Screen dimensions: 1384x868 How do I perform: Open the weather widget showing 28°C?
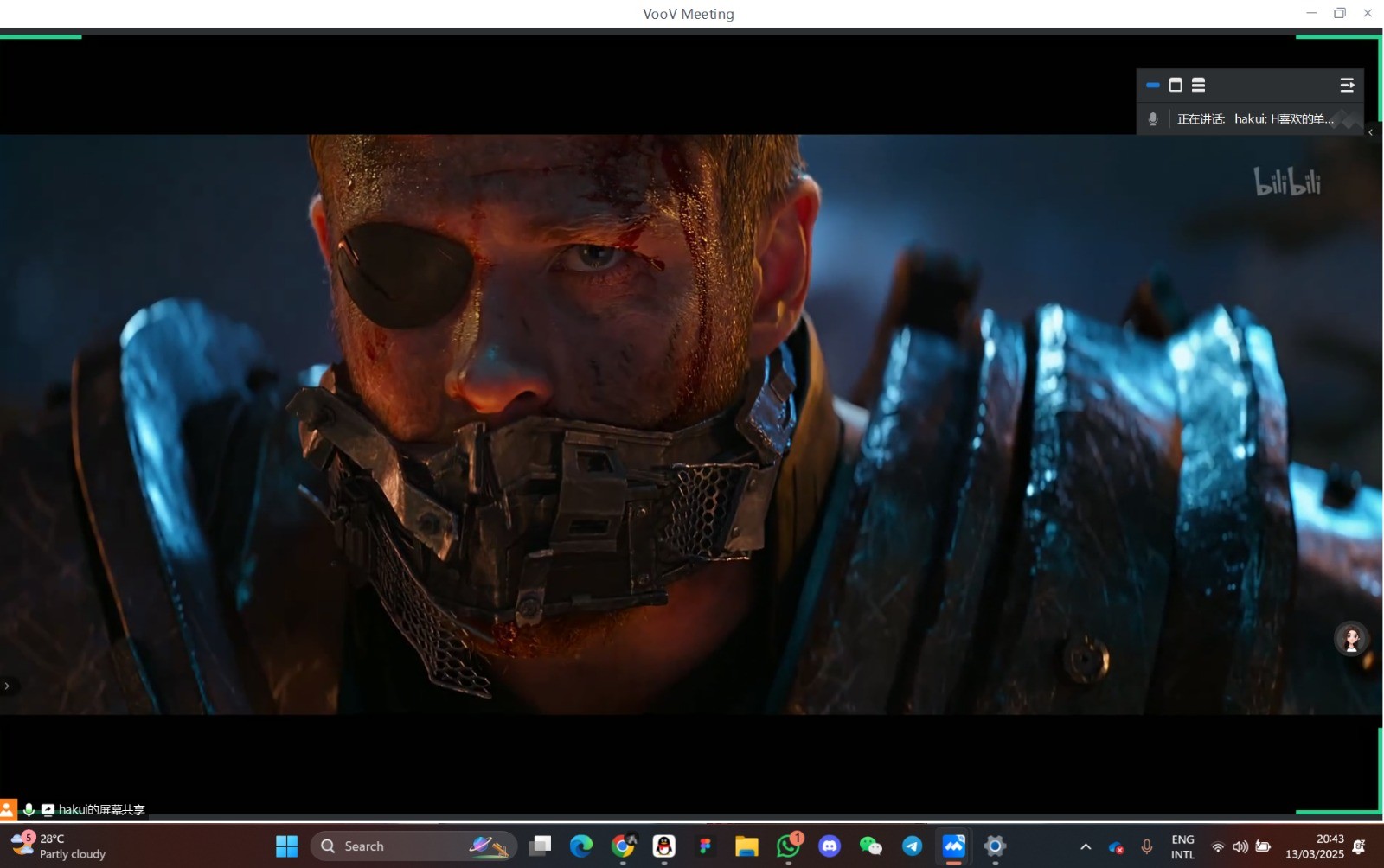coord(59,846)
